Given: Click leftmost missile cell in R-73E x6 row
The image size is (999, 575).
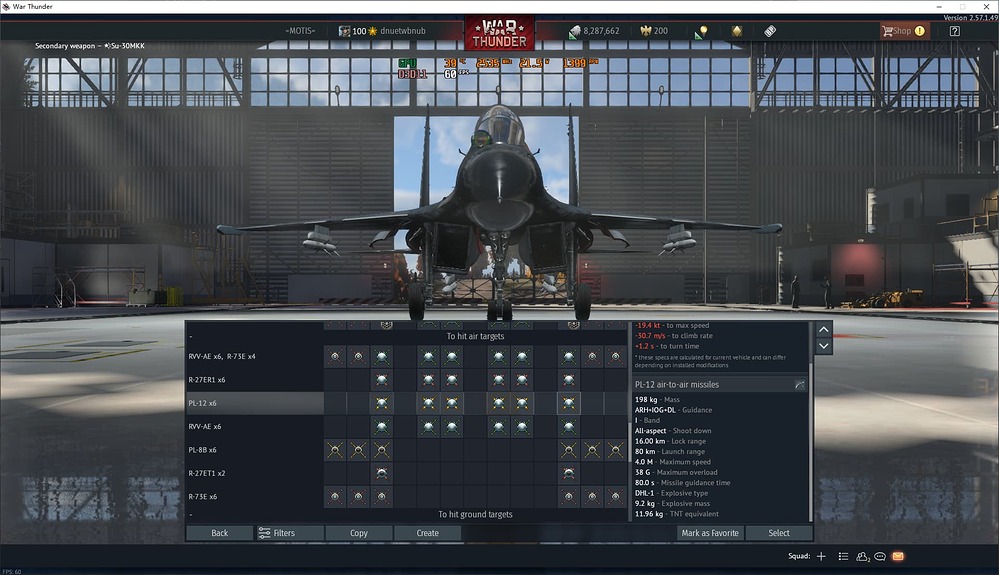Looking at the screenshot, I should (335, 497).
